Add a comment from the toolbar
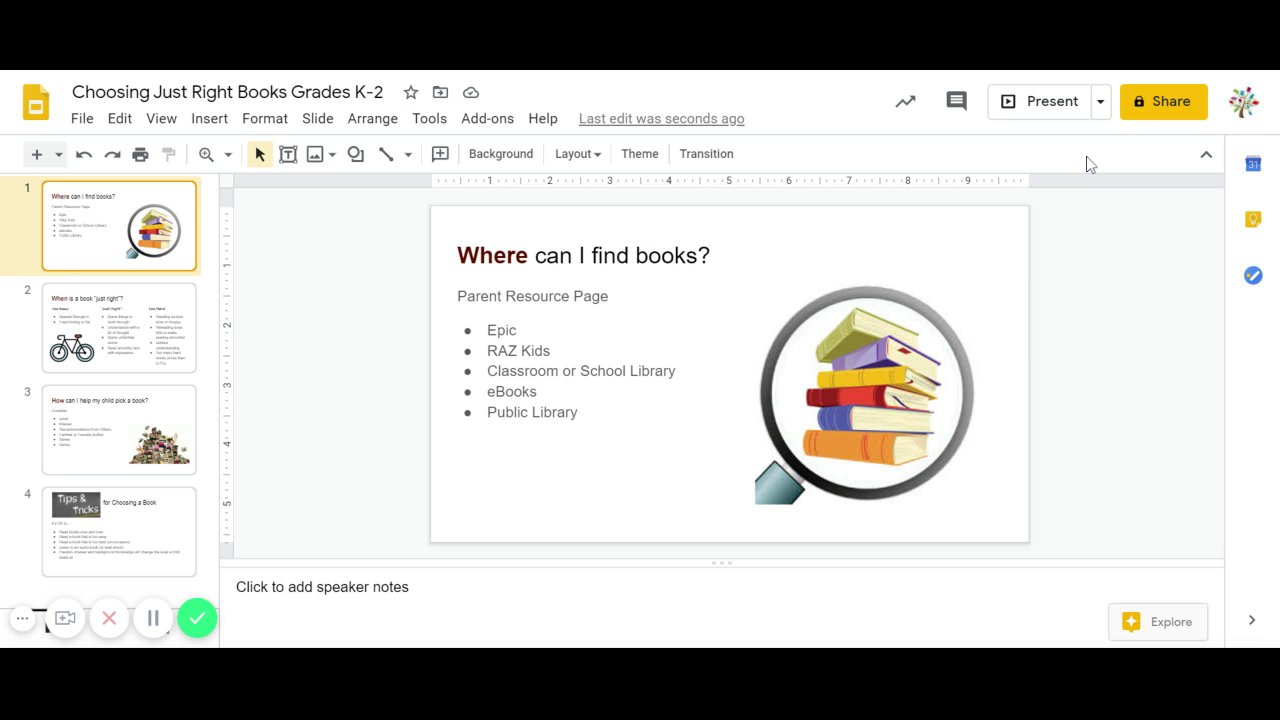 (x=440, y=154)
